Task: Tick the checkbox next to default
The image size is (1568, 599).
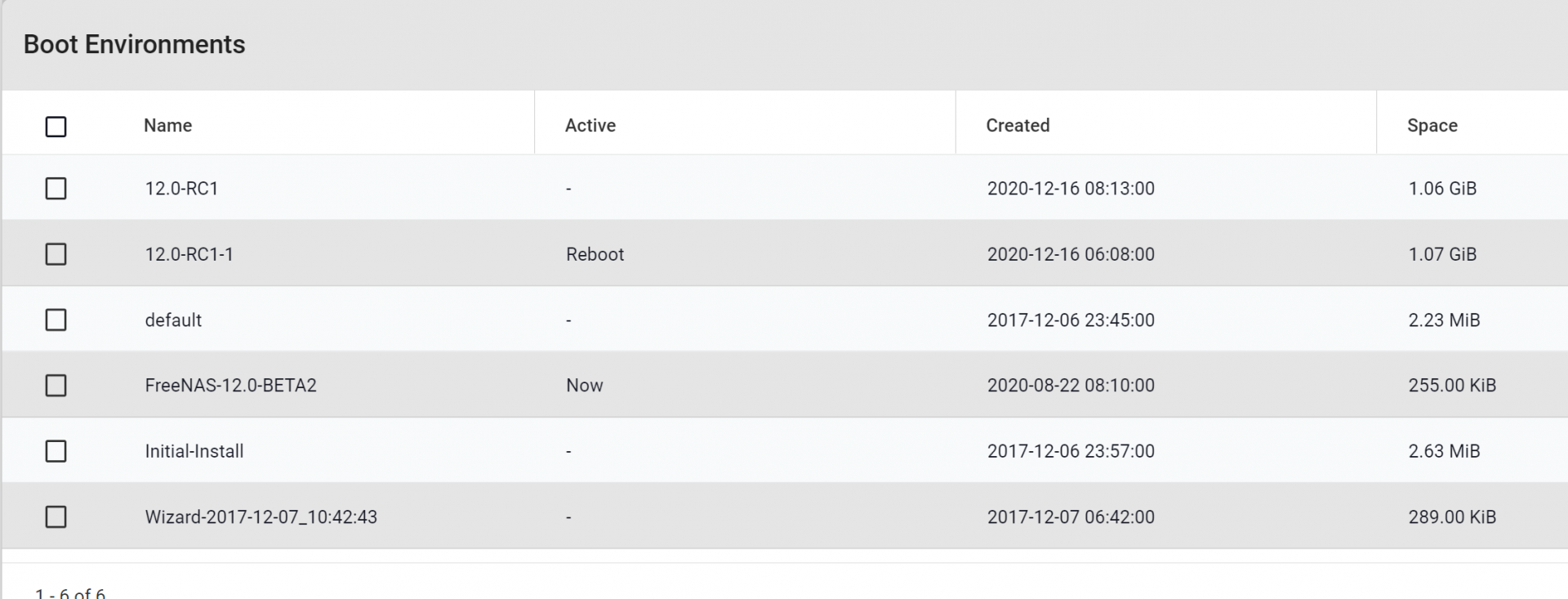Action: pos(56,320)
